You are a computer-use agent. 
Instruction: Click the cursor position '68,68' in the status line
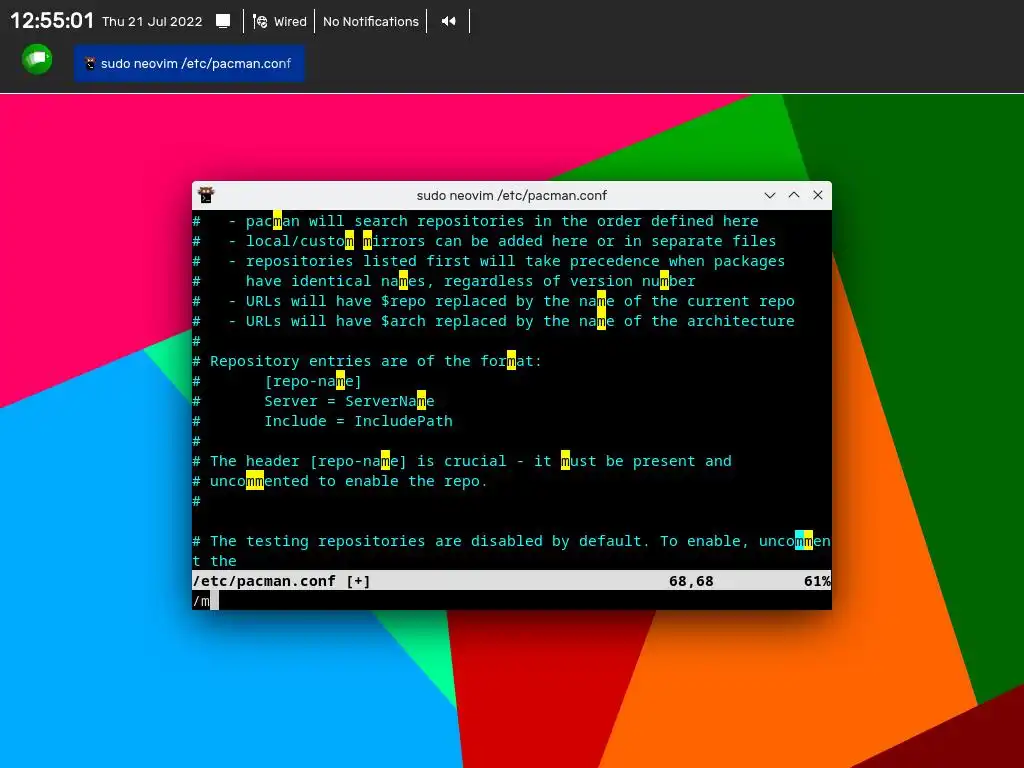[x=691, y=581]
